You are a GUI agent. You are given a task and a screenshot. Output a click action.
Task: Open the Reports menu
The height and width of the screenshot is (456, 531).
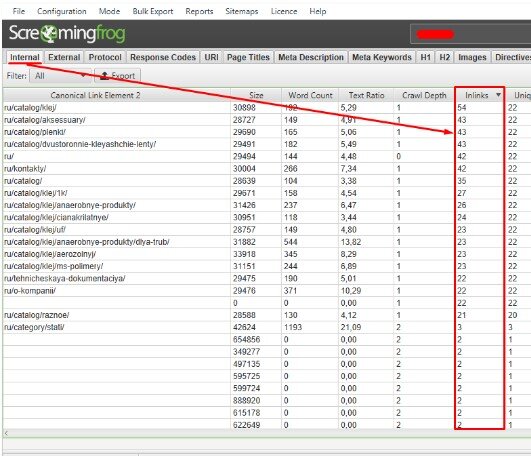199,11
